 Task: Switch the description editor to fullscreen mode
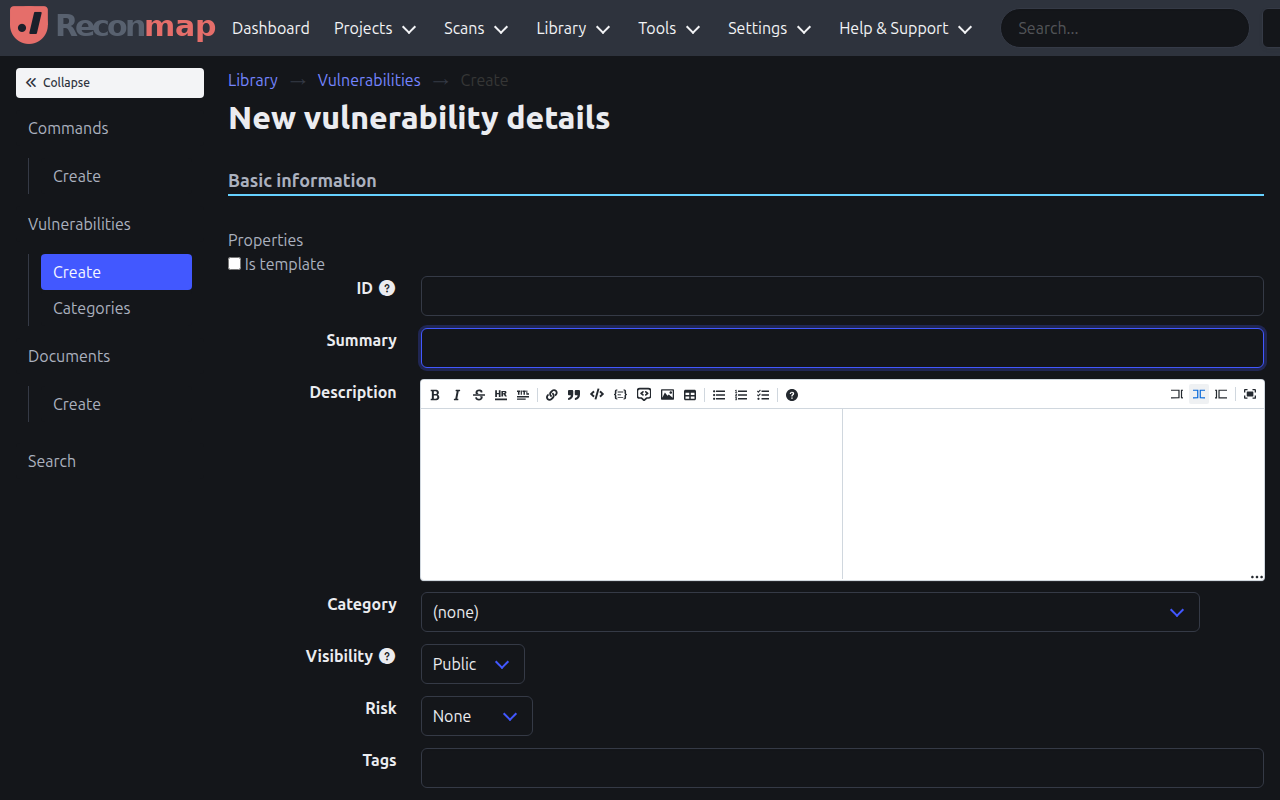(1250, 394)
